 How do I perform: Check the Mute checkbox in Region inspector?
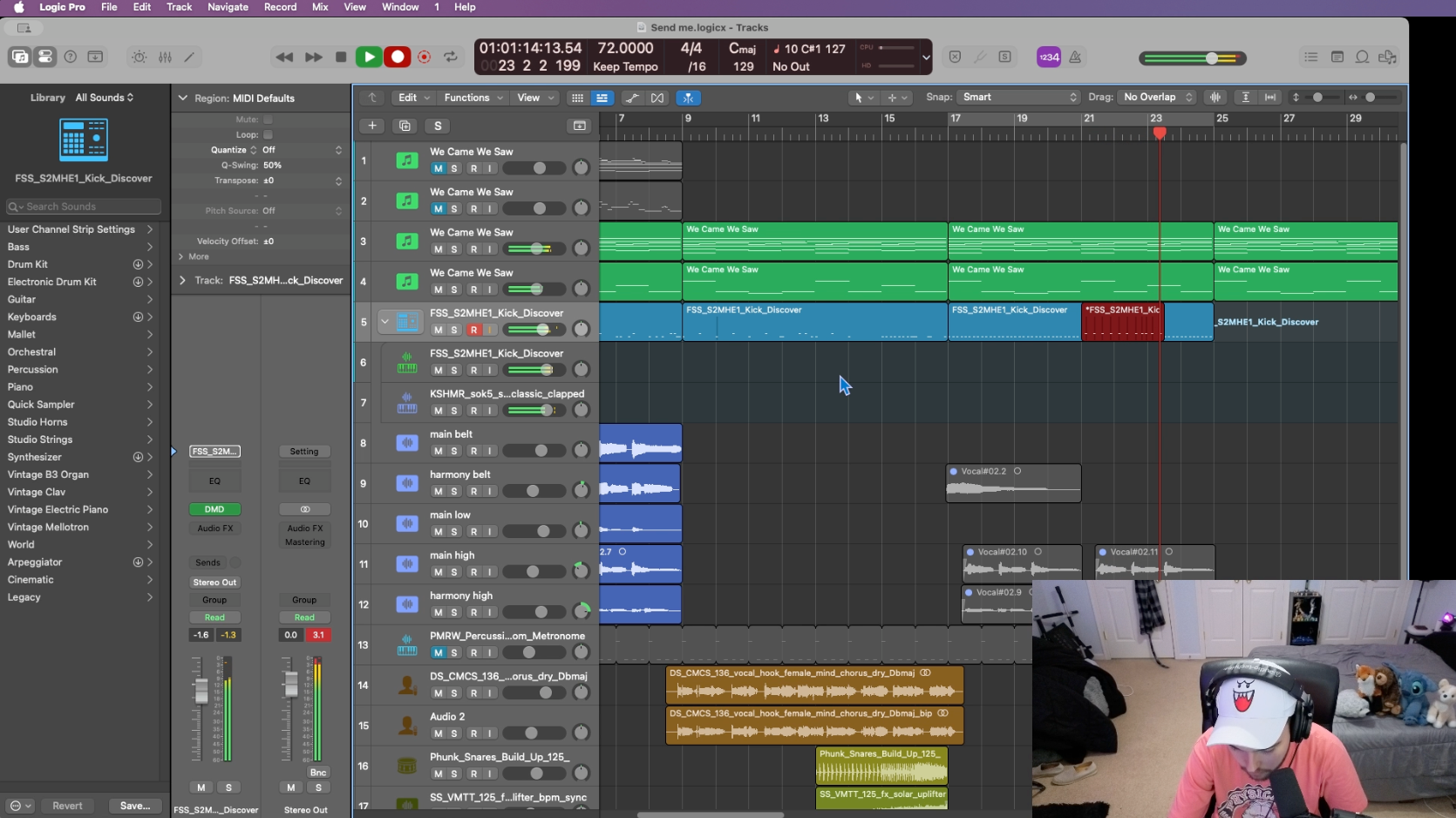click(x=268, y=119)
